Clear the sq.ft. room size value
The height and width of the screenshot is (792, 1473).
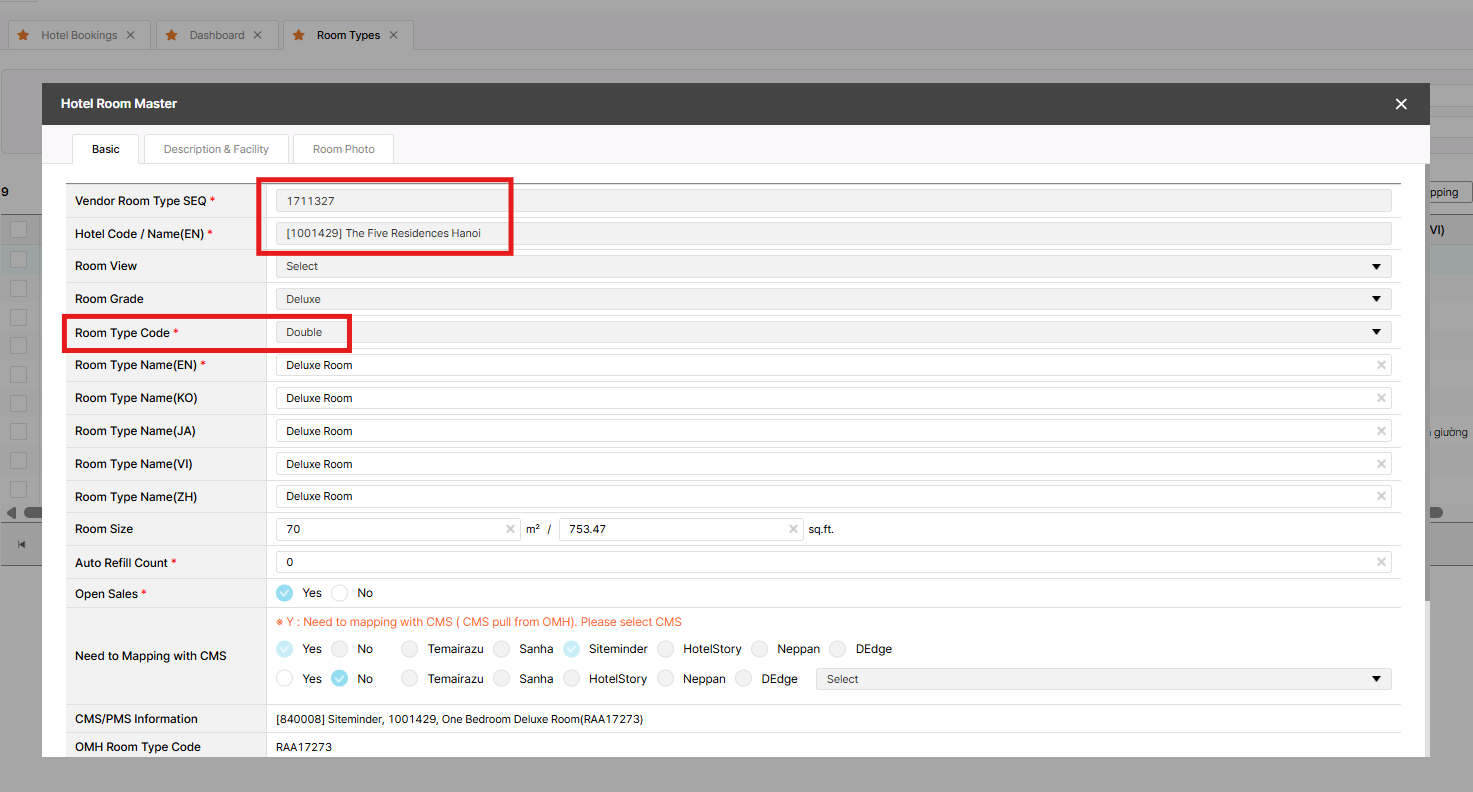793,529
